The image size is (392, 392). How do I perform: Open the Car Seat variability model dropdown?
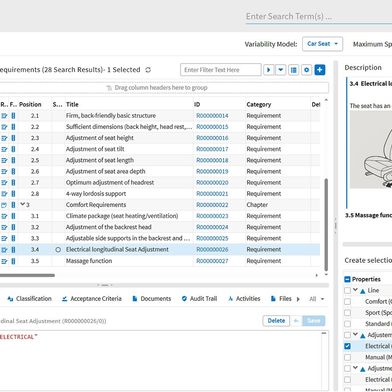[x=322, y=44]
